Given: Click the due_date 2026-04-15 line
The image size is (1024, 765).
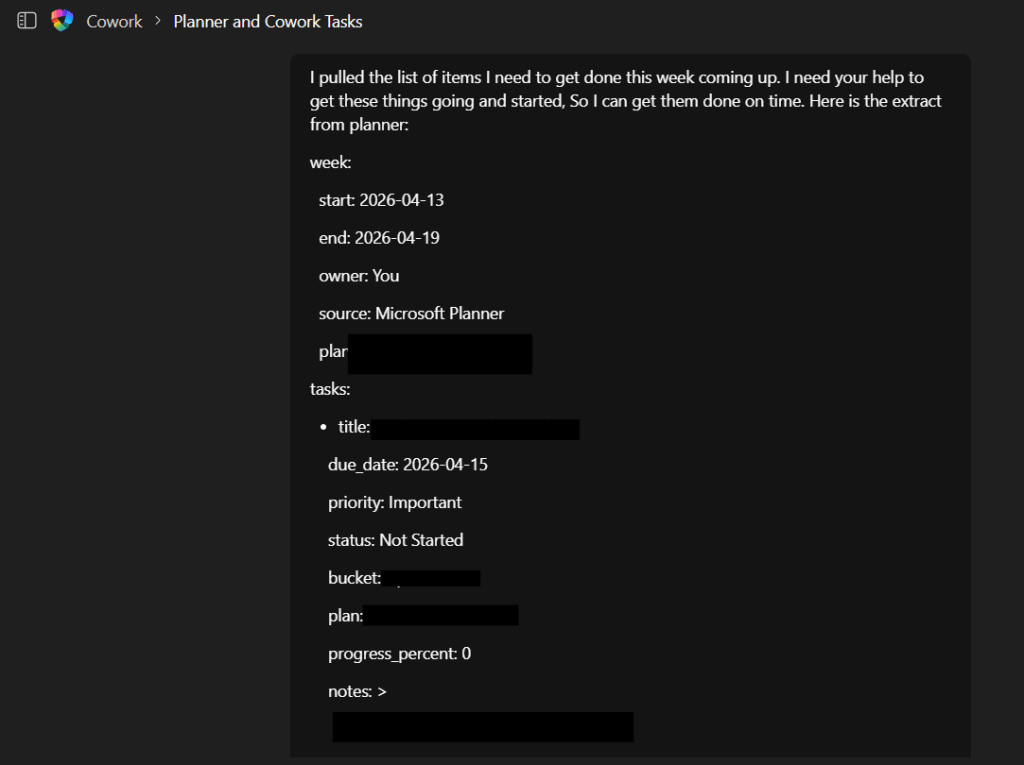Looking at the screenshot, I should [x=408, y=465].
